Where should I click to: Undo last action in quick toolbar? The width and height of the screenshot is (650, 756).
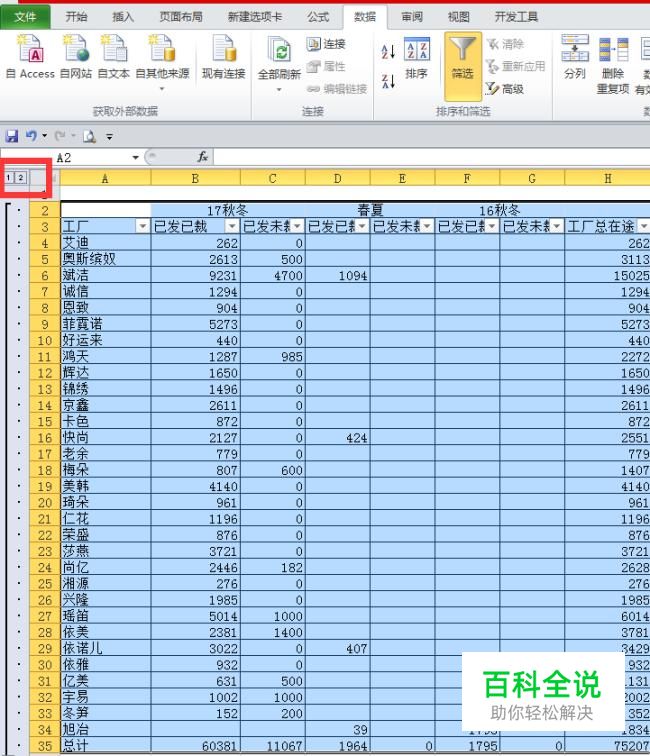31,136
